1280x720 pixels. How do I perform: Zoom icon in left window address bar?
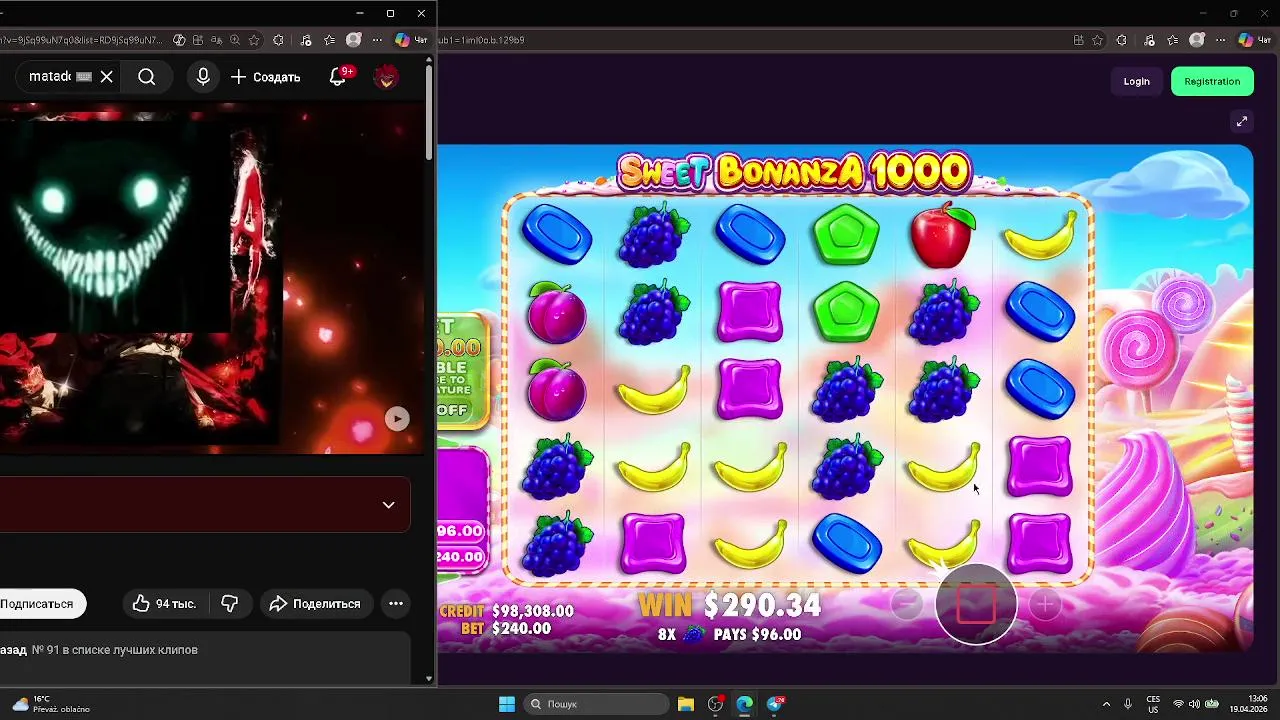[235, 40]
